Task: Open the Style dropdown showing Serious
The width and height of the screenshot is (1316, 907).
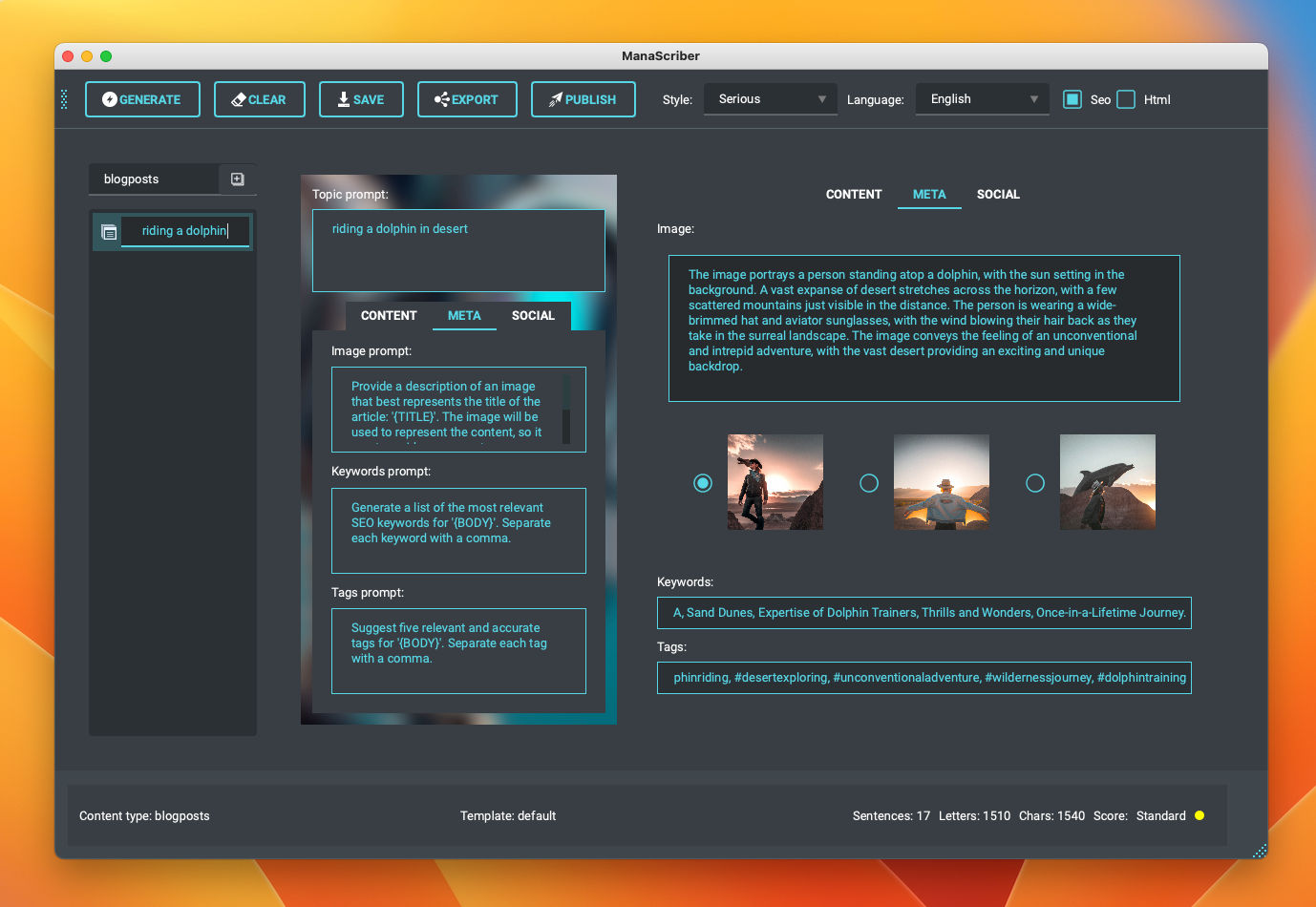Action: point(770,99)
